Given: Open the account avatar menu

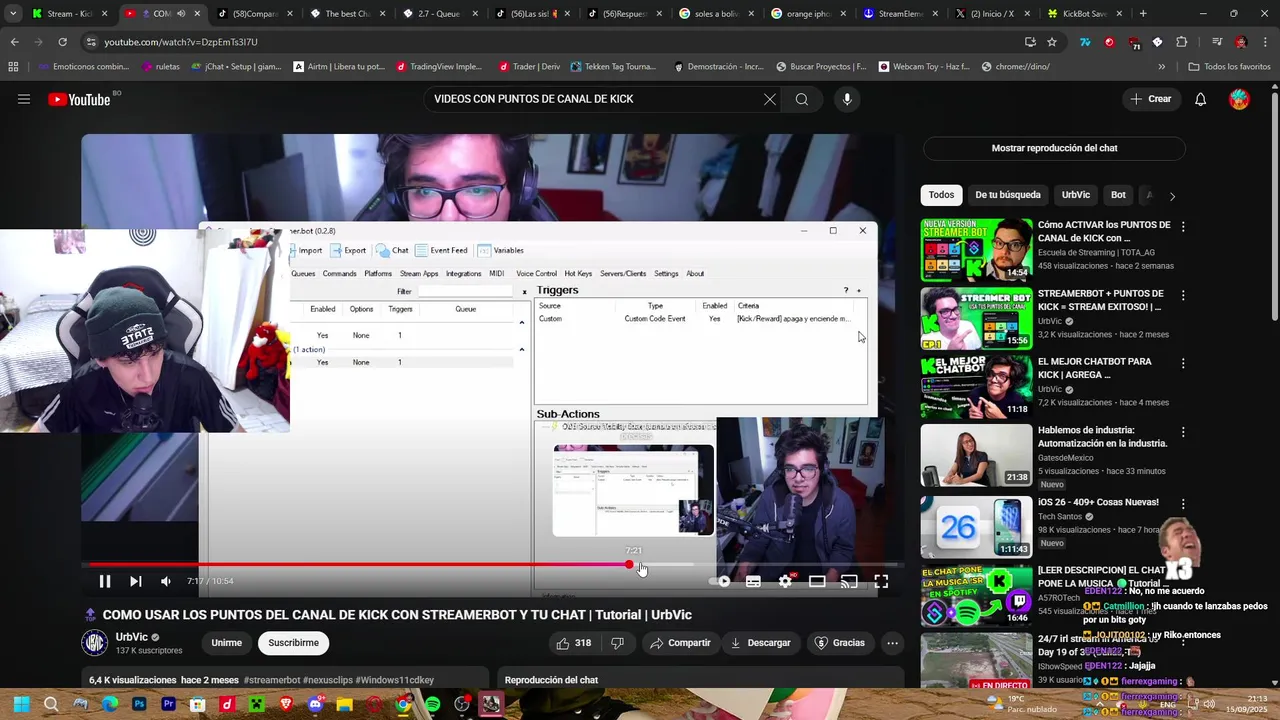Looking at the screenshot, I should tap(1239, 99).
